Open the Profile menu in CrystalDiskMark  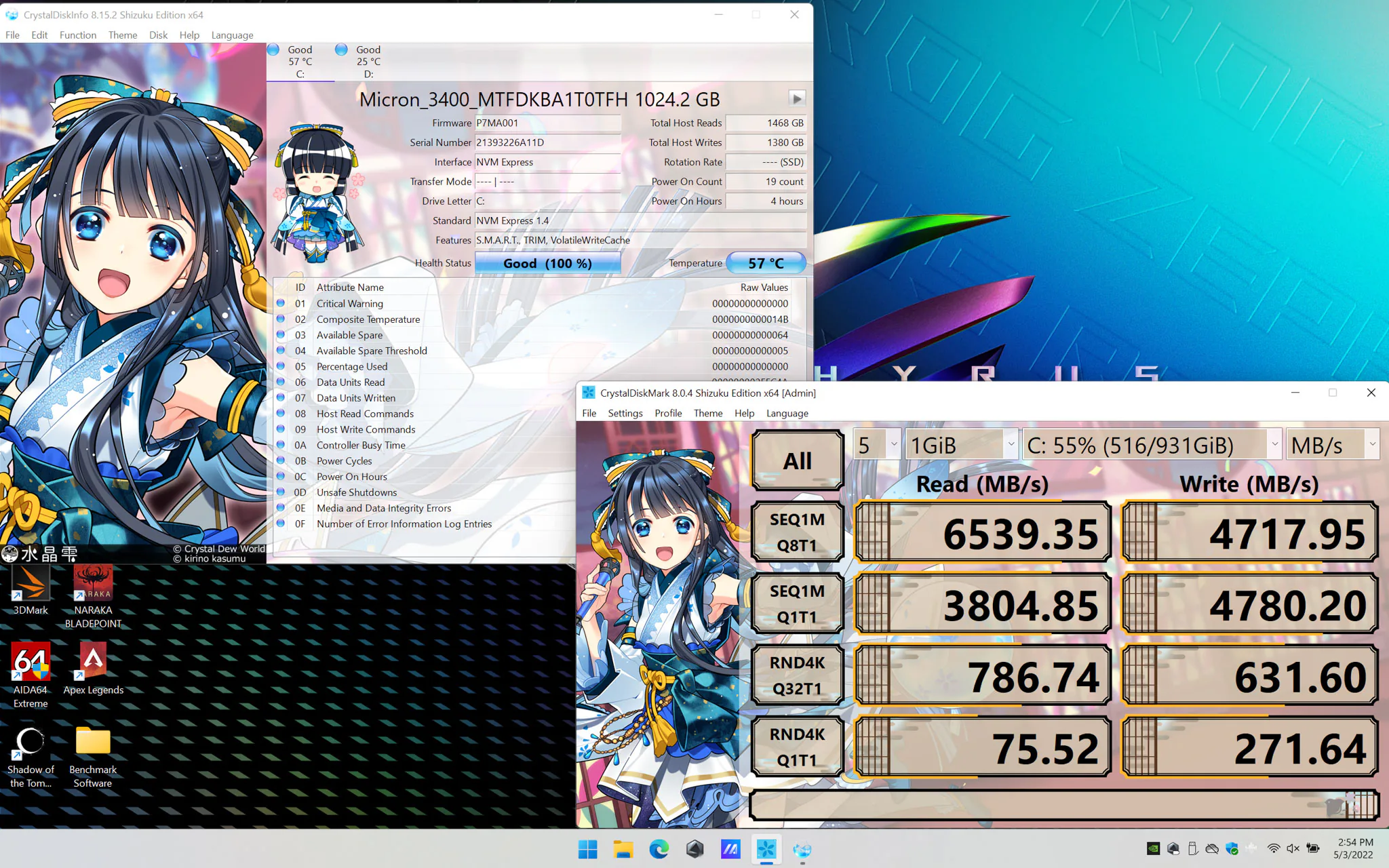(668, 413)
